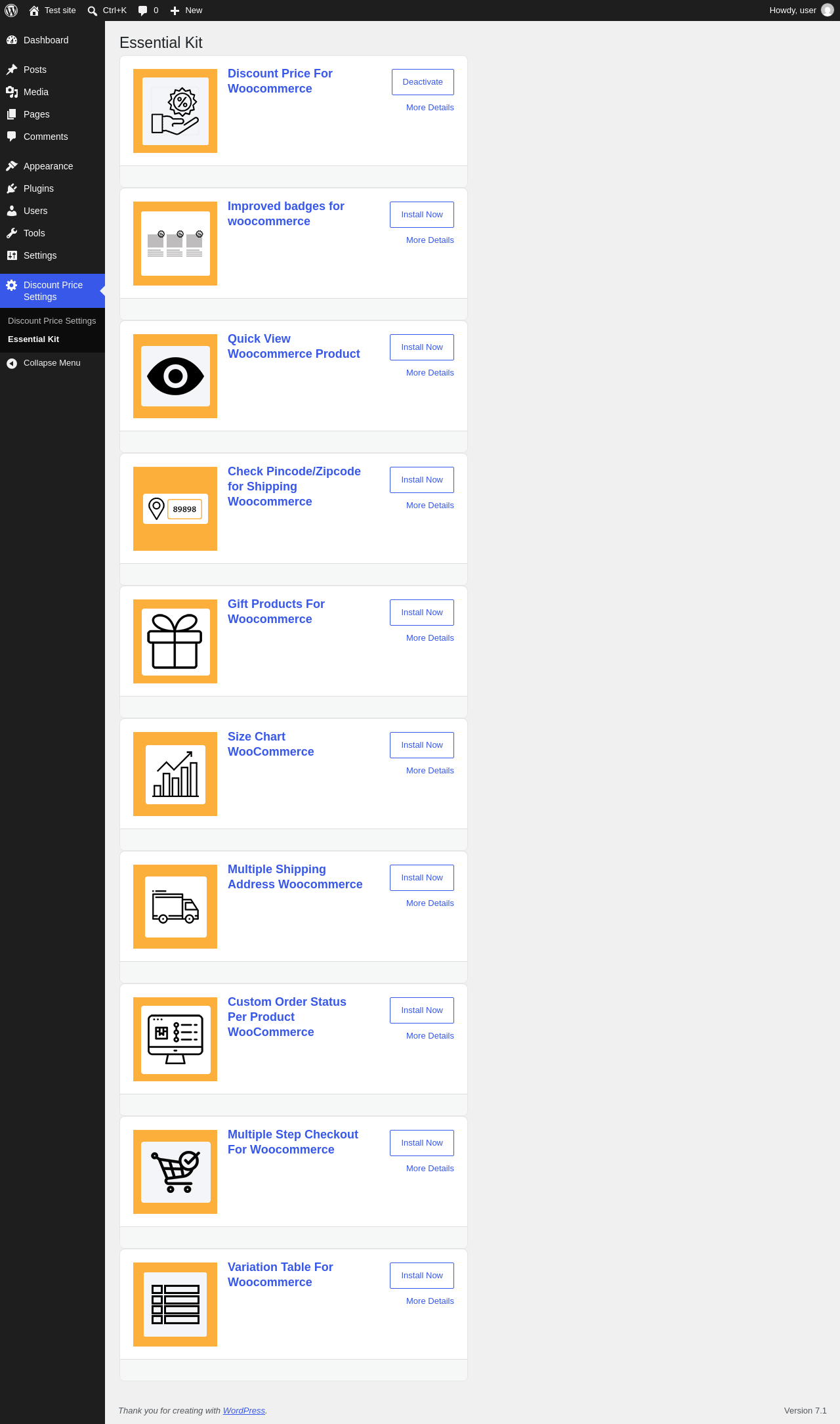Deactivate Discount Price For Woocommerce
840x1424 pixels.
[423, 82]
